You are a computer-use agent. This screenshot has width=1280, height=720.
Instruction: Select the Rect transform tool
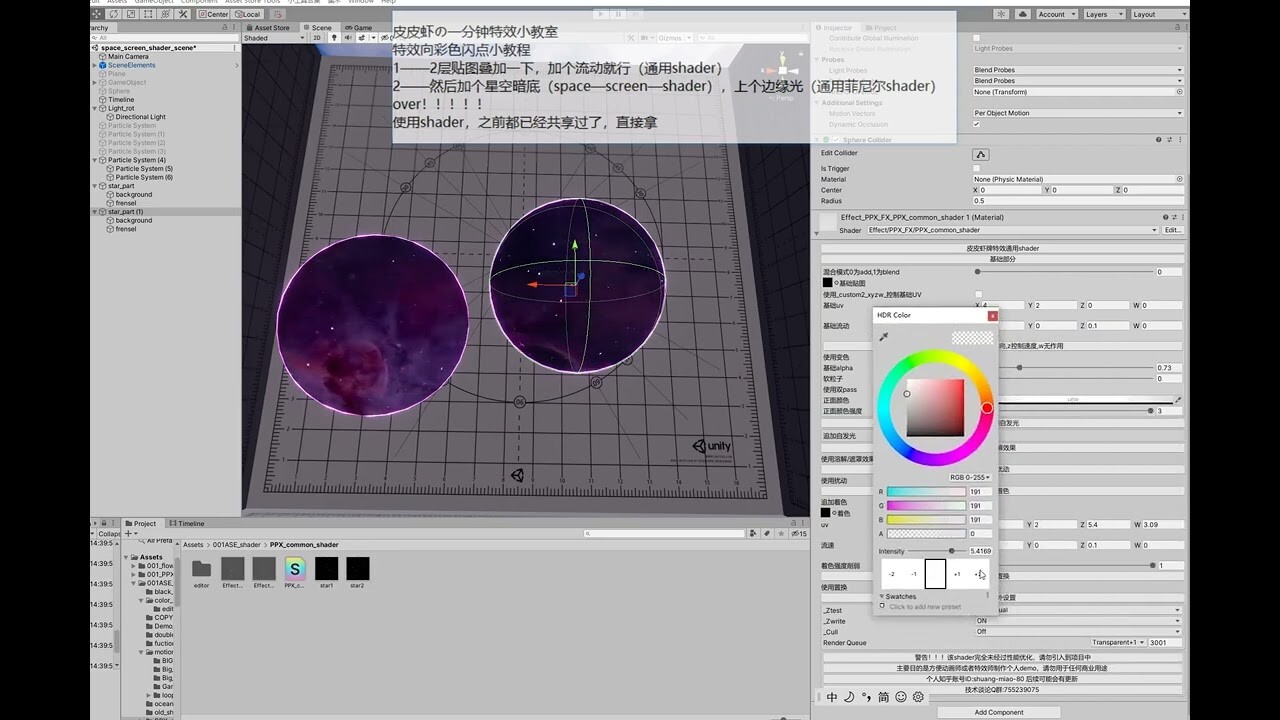tap(149, 14)
